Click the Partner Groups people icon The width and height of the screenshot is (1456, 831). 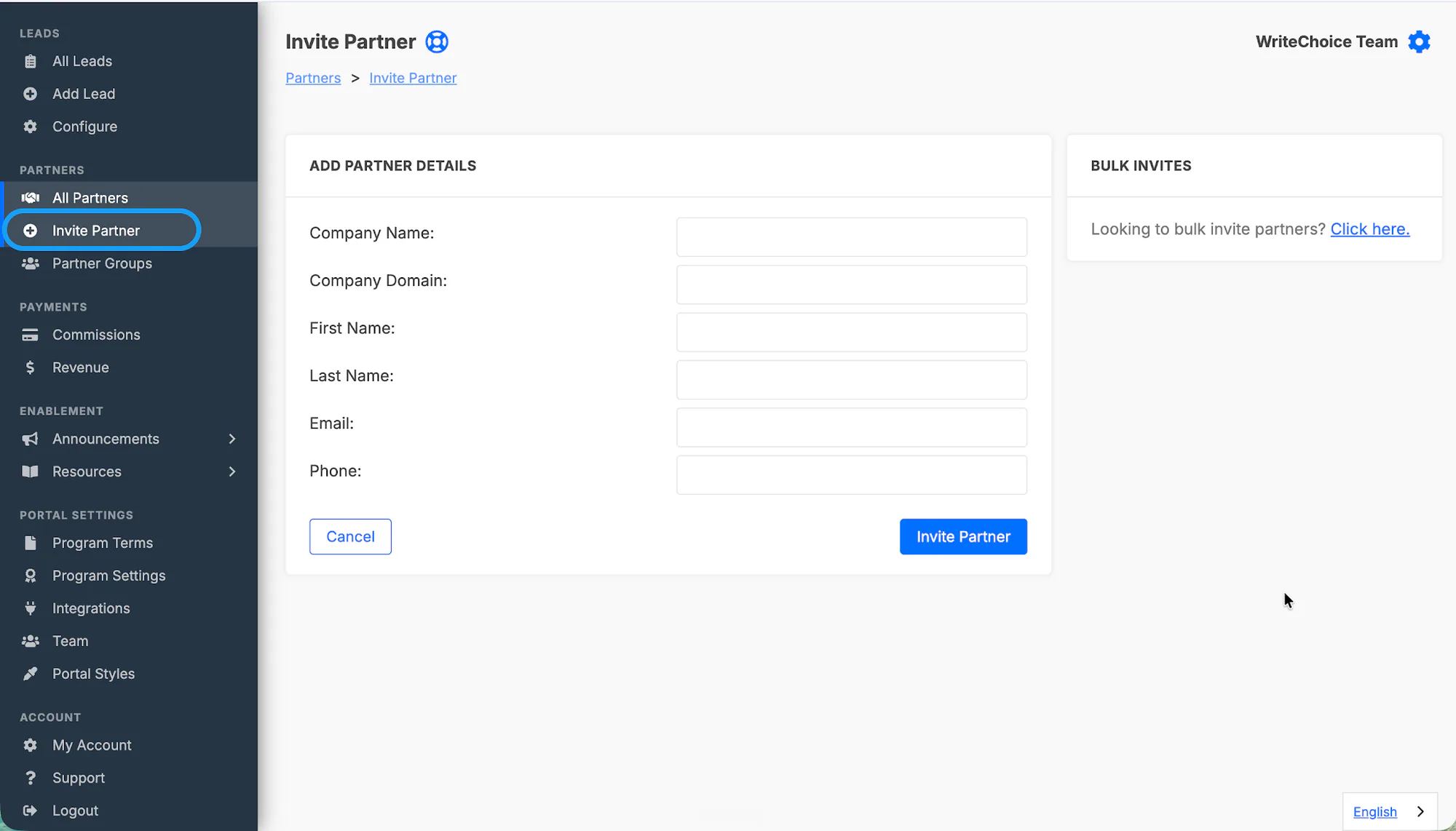click(30, 263)
